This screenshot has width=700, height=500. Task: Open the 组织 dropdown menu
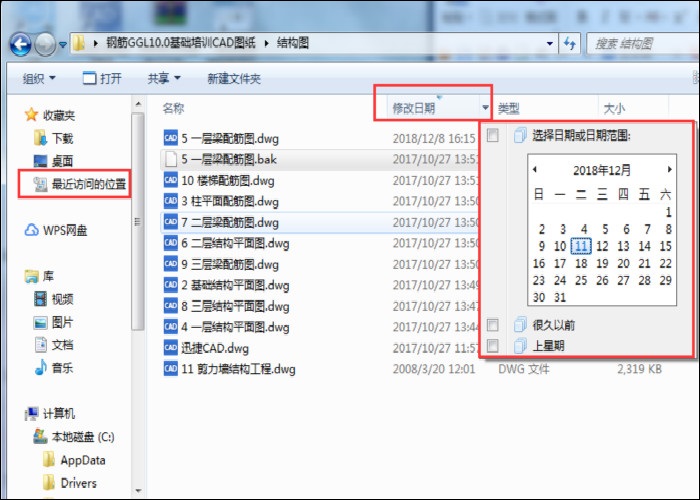[x=39, y=79]
